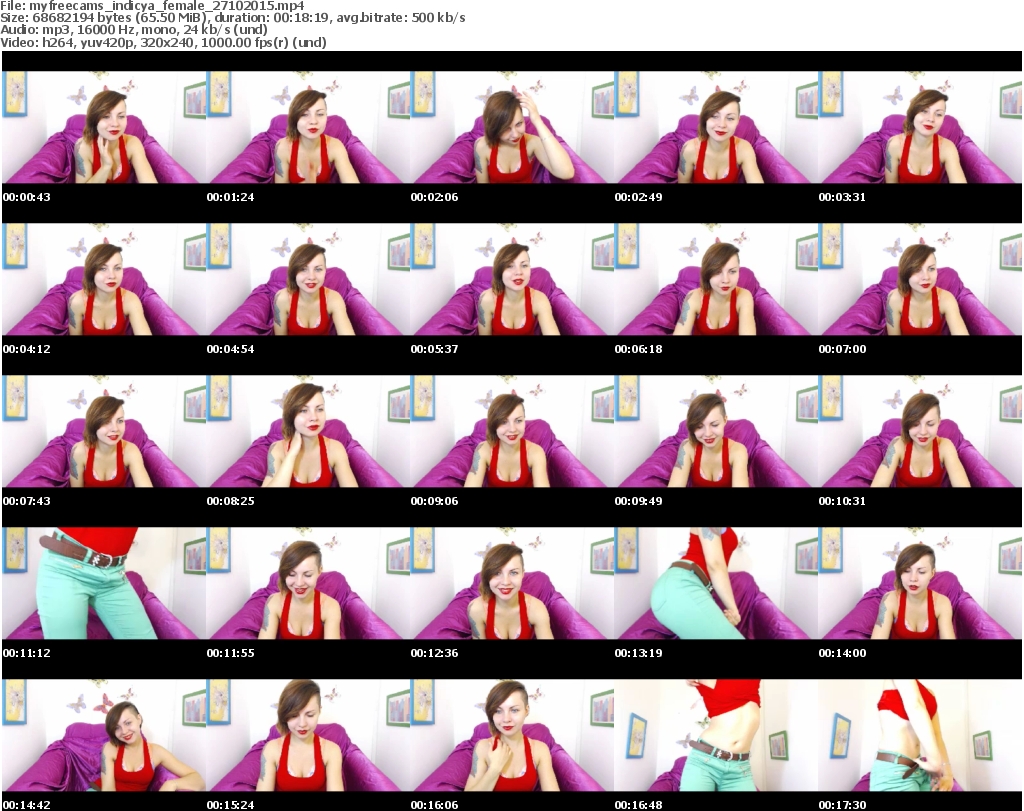Open the thumbnail frame stamped 00:06:18
This screenshot has width=1024, height=811.
tap(716, 279)
